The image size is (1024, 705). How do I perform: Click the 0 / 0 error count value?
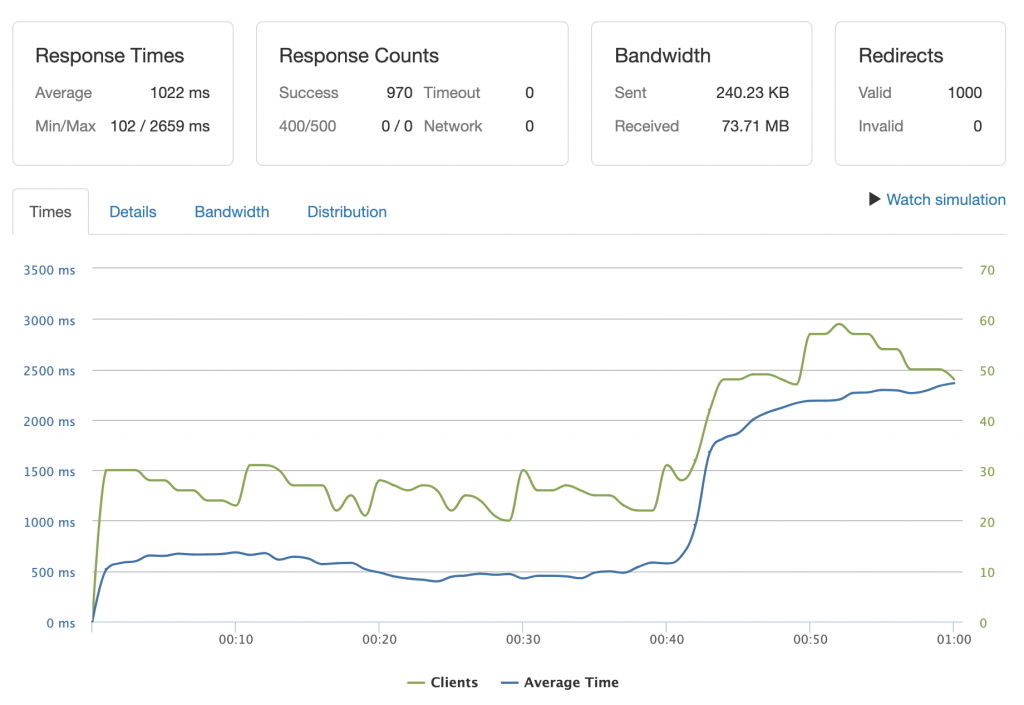[397, 126]
